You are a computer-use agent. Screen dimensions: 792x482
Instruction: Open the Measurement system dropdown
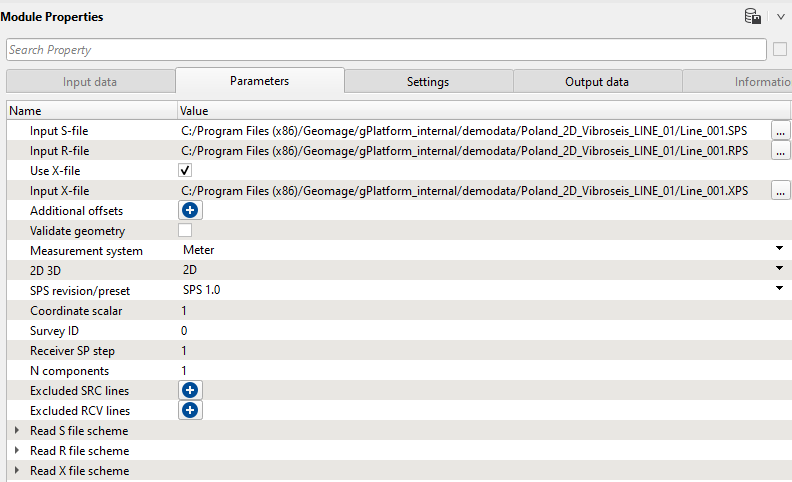778,249
